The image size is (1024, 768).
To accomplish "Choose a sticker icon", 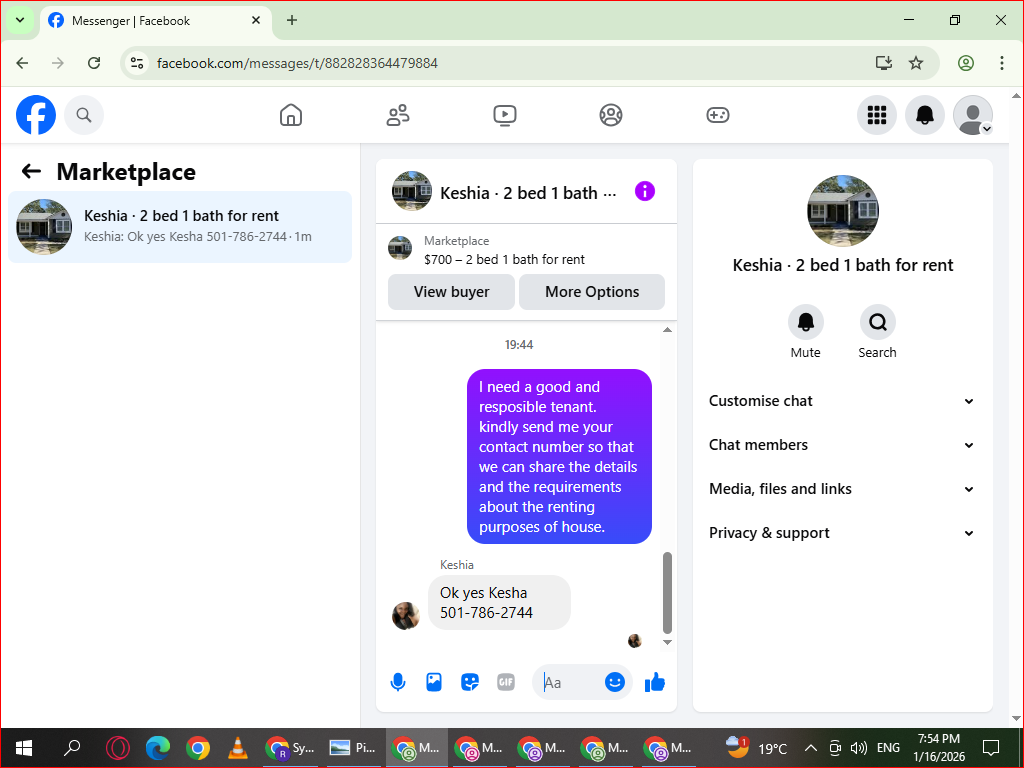I will tap(470, 682).
